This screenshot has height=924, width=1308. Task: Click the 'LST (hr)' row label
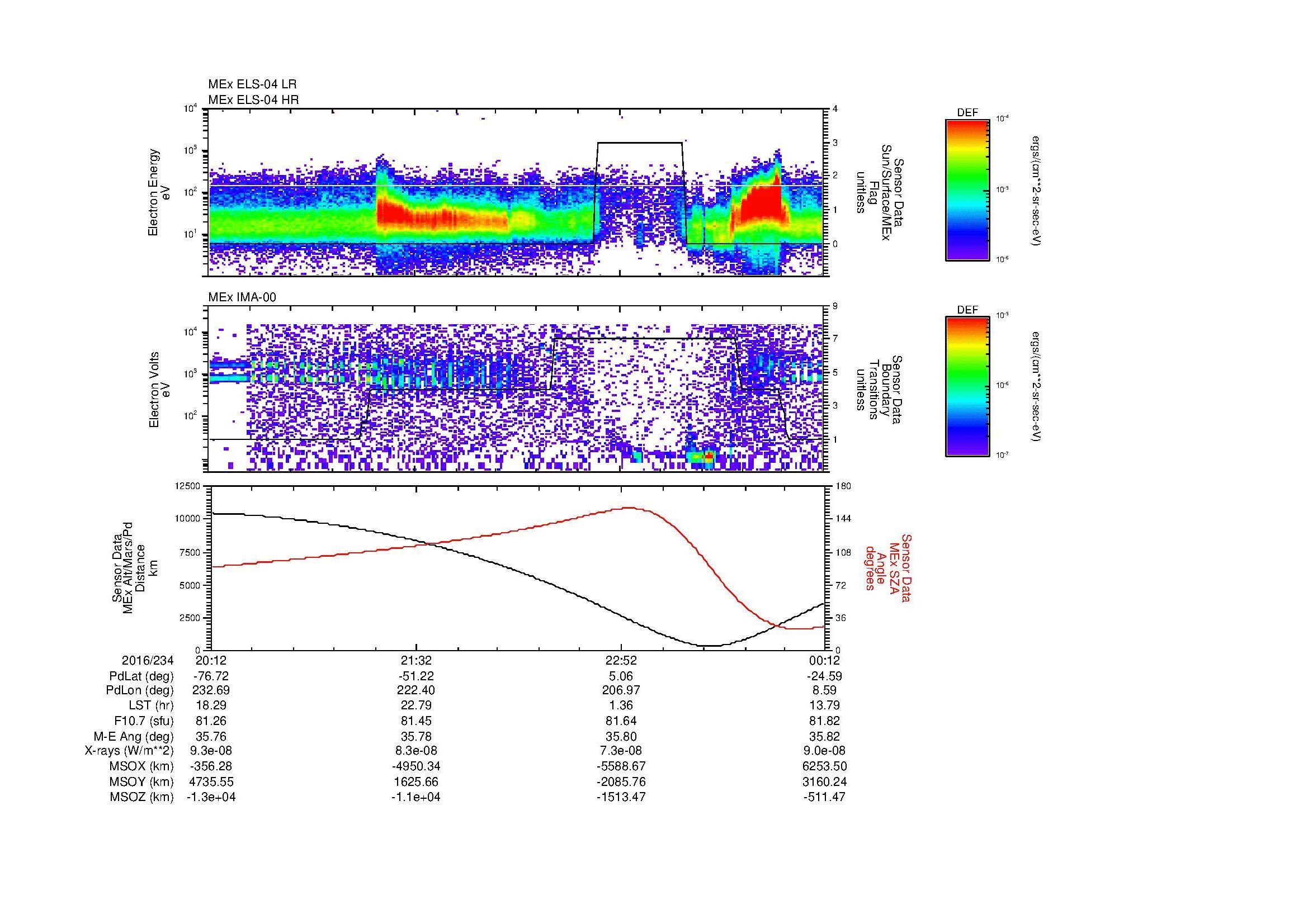click(150, 706)
